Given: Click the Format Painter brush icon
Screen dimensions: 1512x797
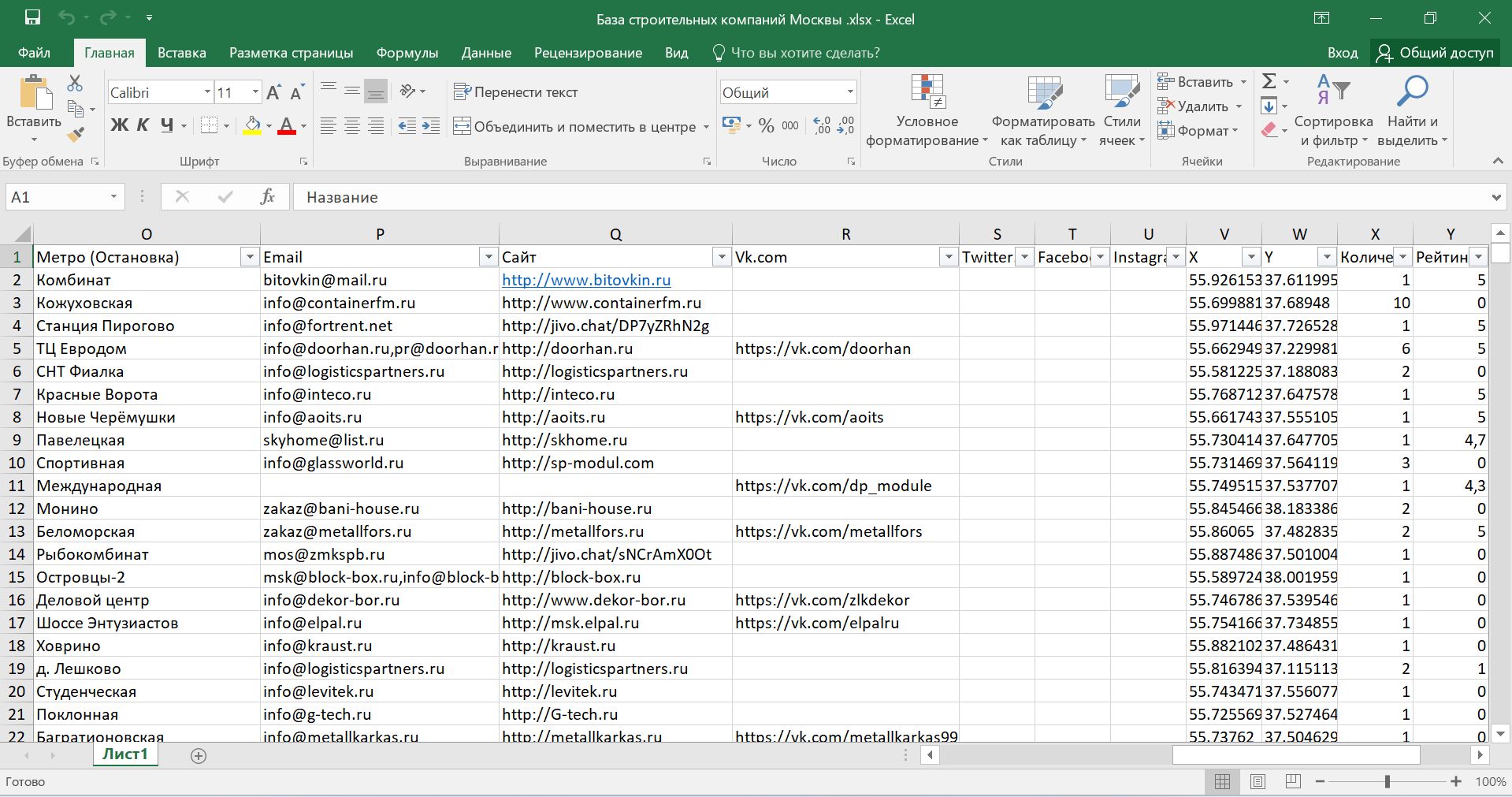Looking at the screenshot, I should [x=76, y=135].
